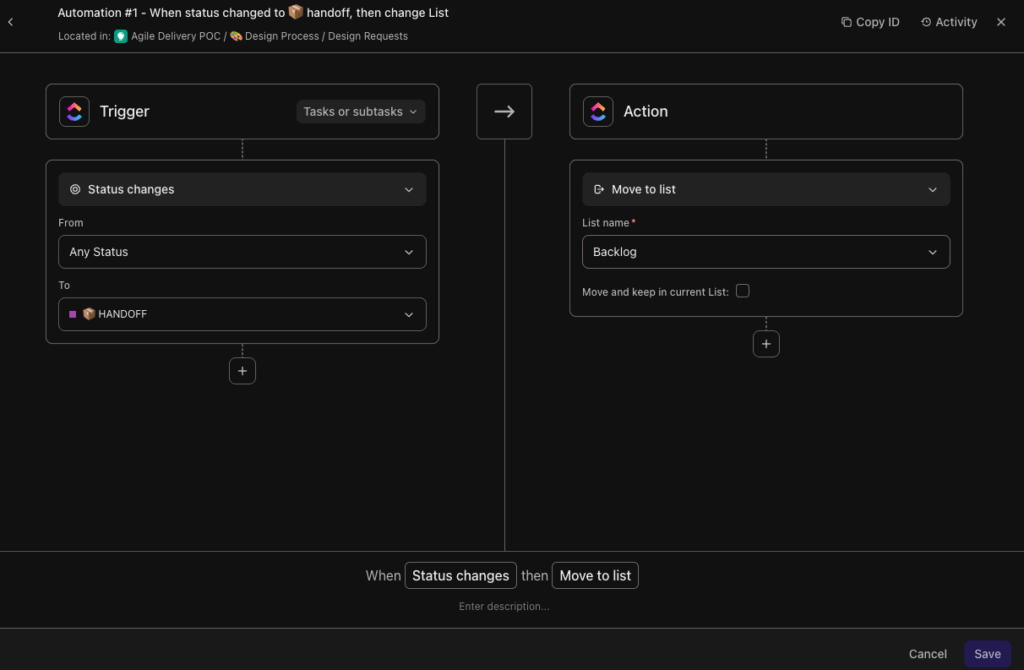Click the pink status swatch next to HANDOFF
The height and width of the screenshot is (670, 1024).
tap(73, 314)
